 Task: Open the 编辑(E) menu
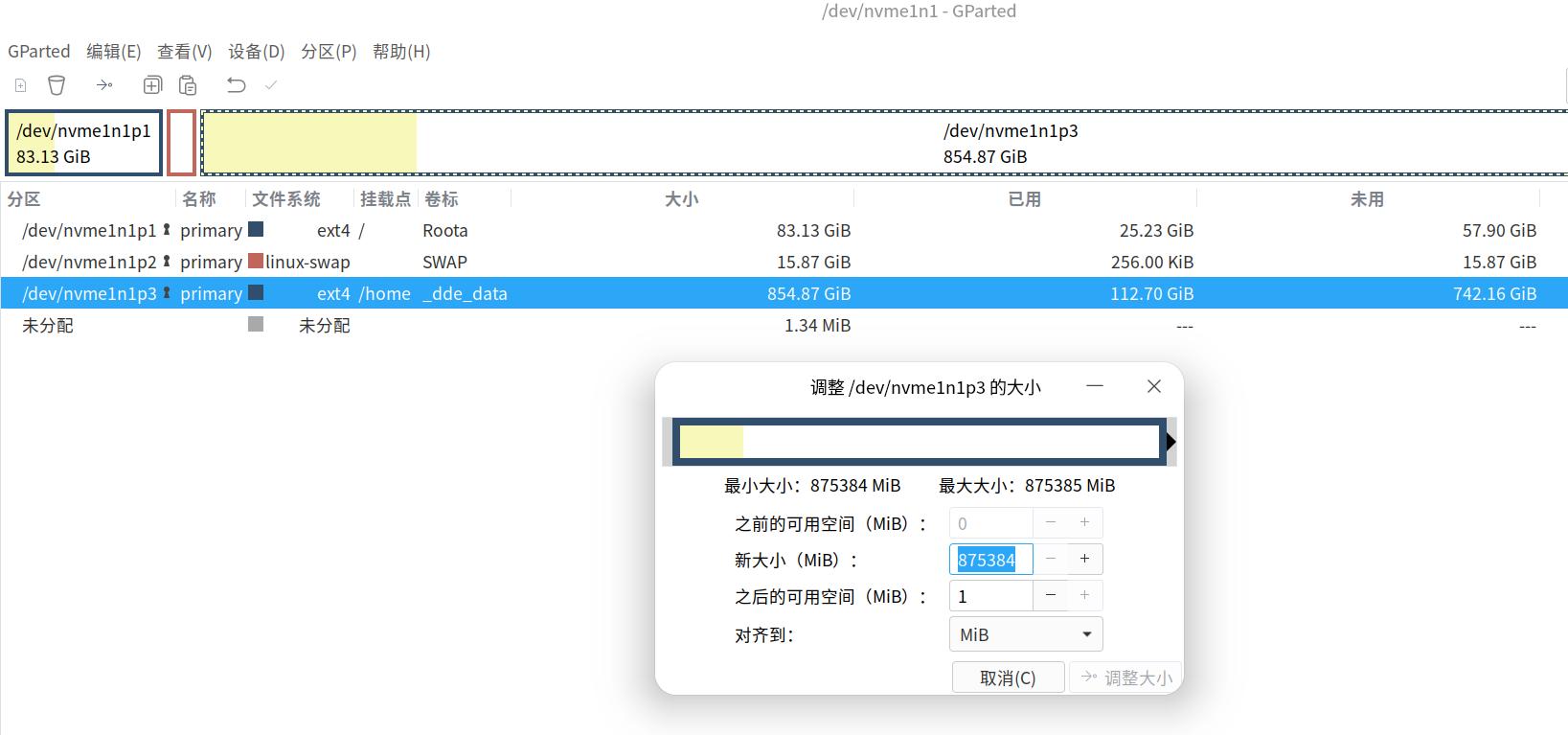pyautogui.click(x=114, y=52)
